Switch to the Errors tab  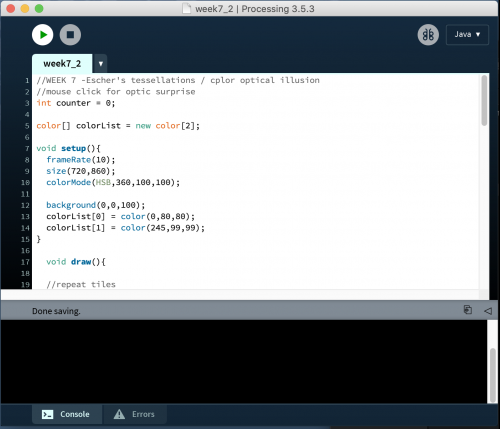click(x=135, y=414)
